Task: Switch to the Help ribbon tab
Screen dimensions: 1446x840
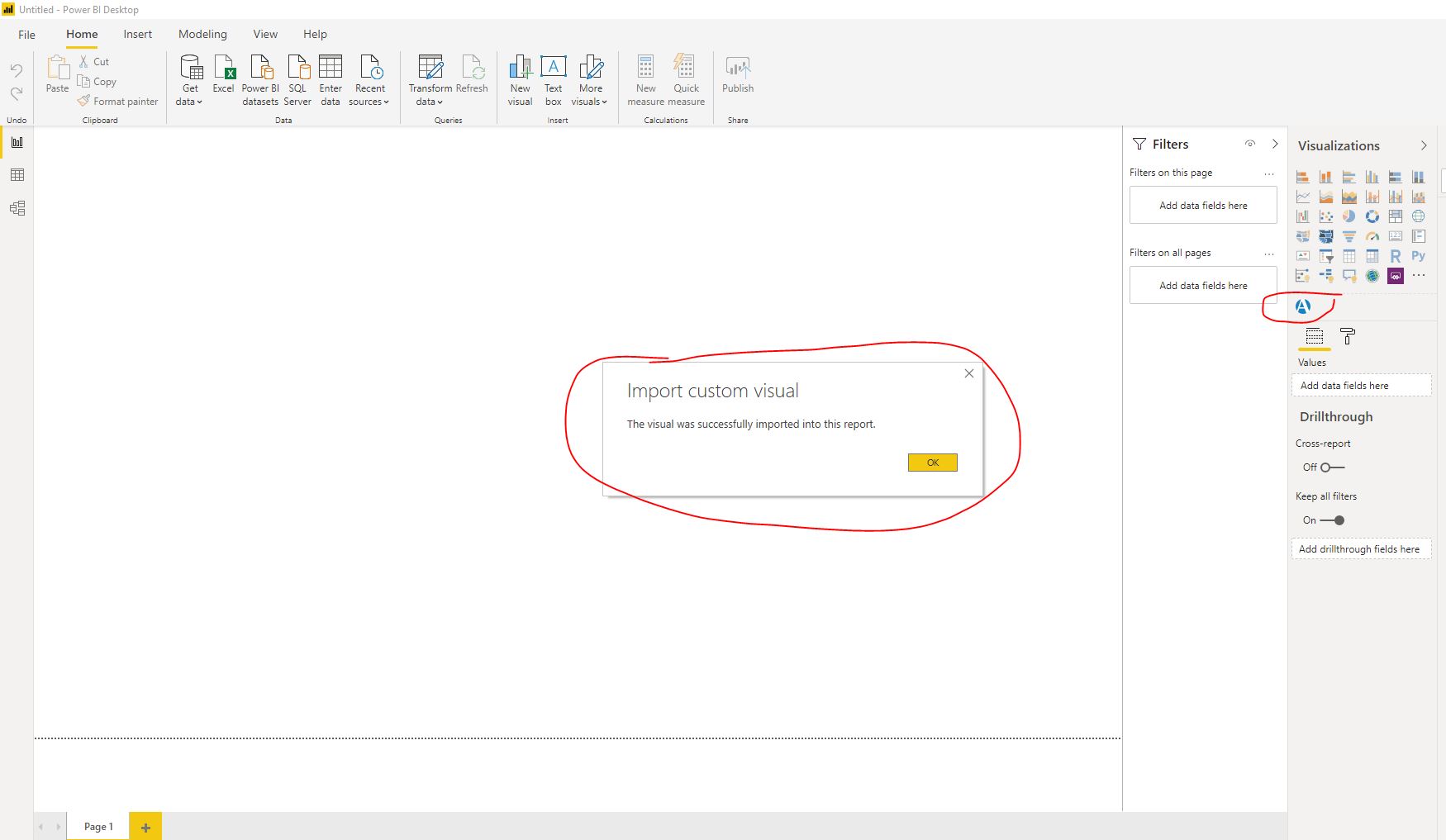Action: coord(315,34)
